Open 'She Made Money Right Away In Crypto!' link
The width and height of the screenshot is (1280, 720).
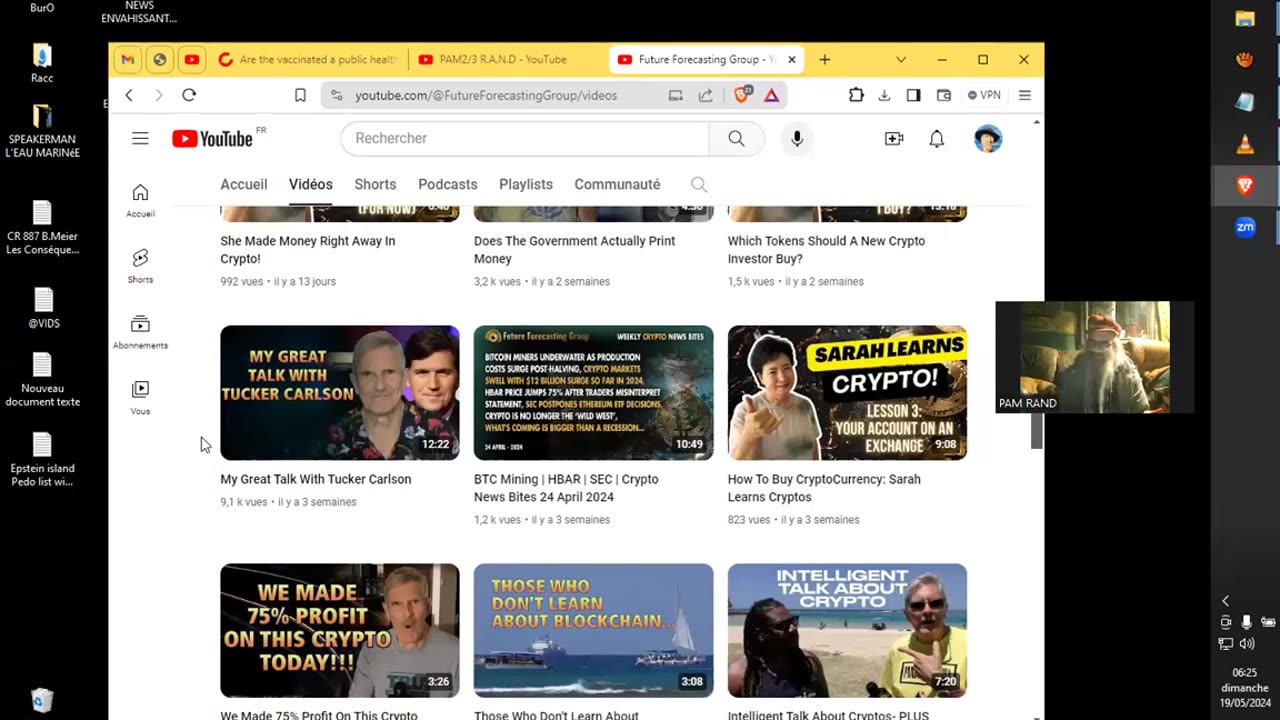coord(308,250)
